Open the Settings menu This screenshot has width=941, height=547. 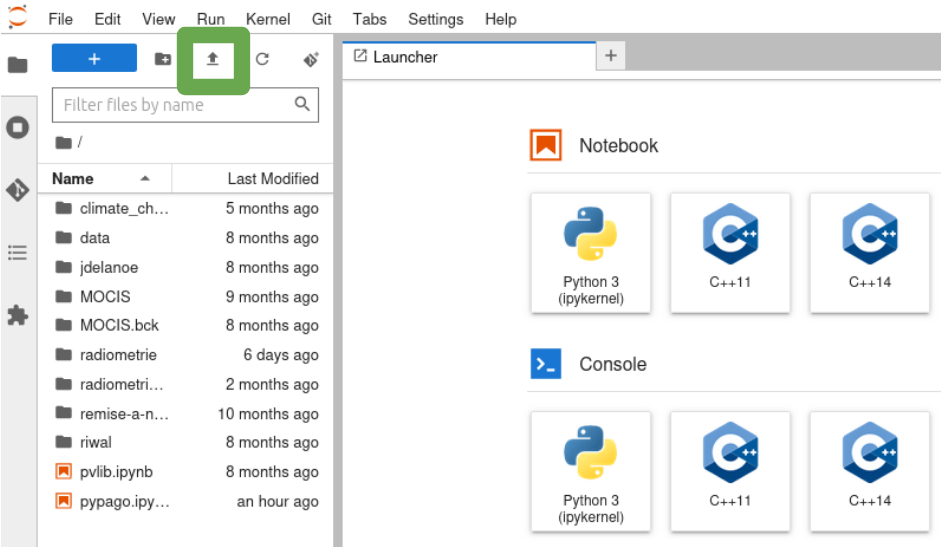436,19
